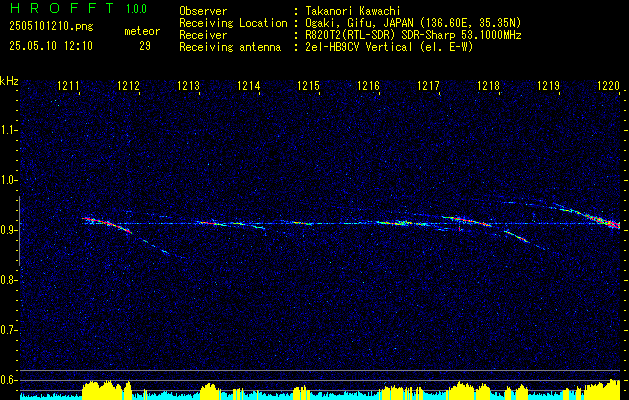Click the 1214 time axis label
Image resolution: width=629 pixels, height=400 pixels.
[x=248, y=85]
